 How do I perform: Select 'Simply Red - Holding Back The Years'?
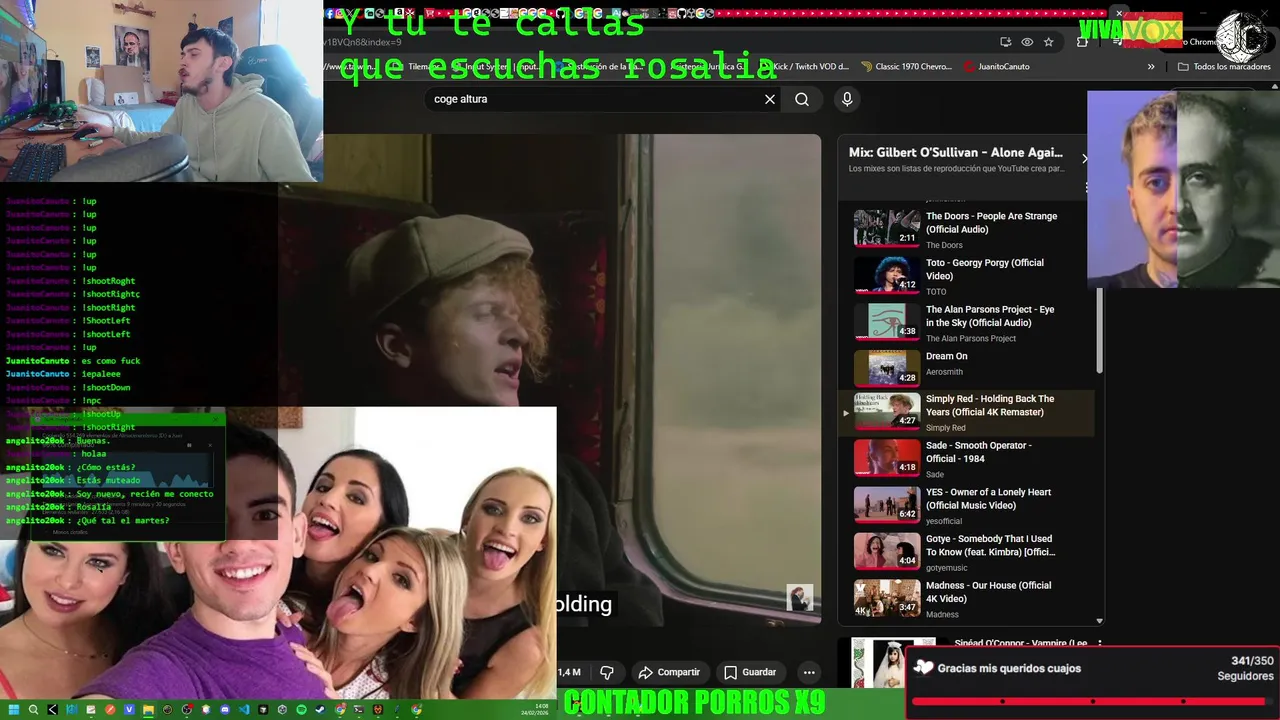coord(966,413)
